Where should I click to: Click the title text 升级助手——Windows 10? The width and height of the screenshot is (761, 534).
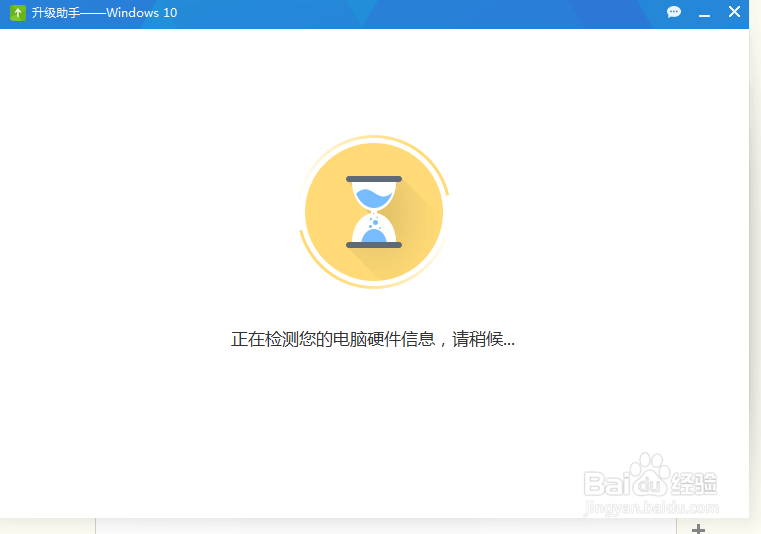pyautogui.click(x=104, y=13)
